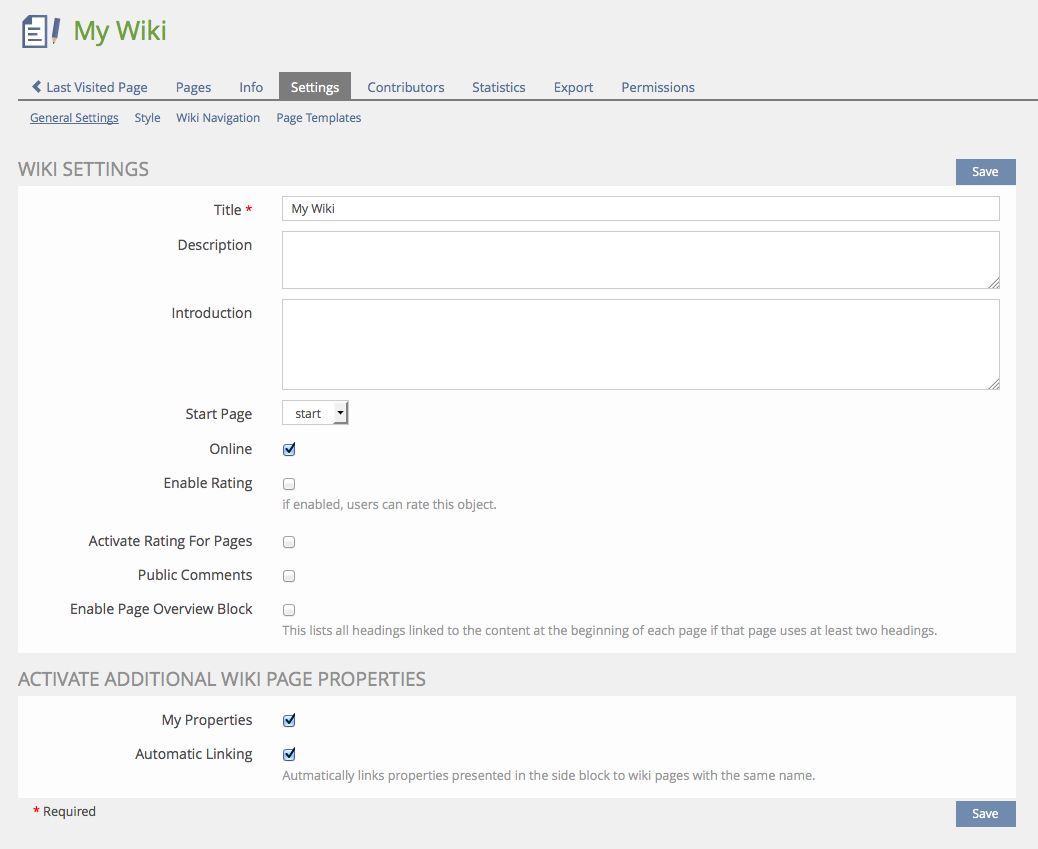Expand the Start Page dropdown

click(315, 413)
